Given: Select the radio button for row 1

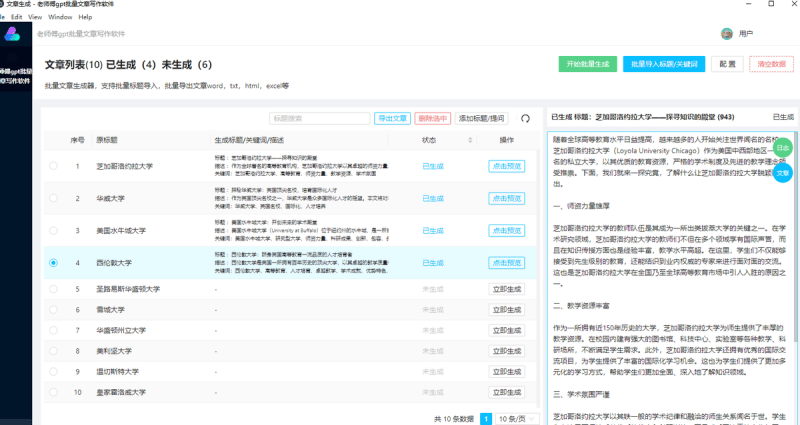Looking at the screenshot, I should [54, 166].
